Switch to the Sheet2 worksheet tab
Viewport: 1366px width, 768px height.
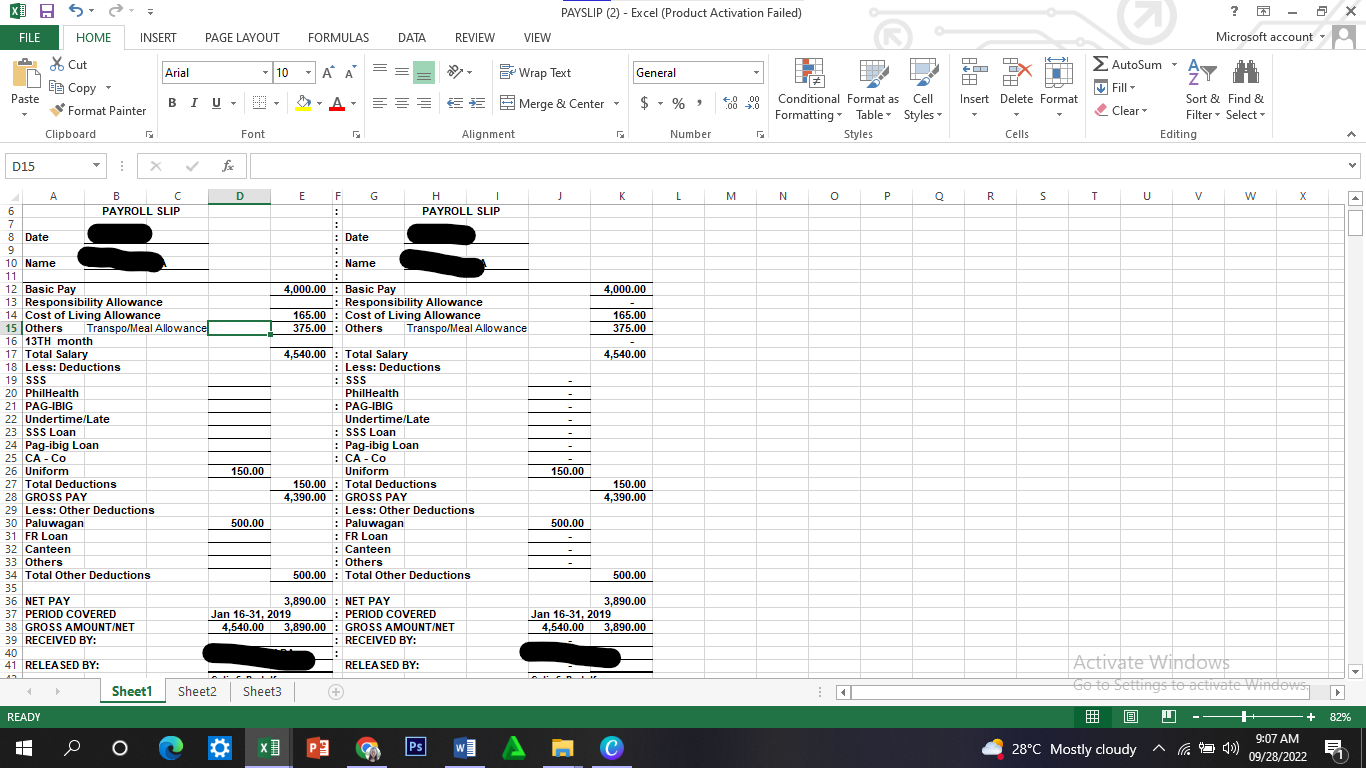pyautogui.click(x=197, y=691)
